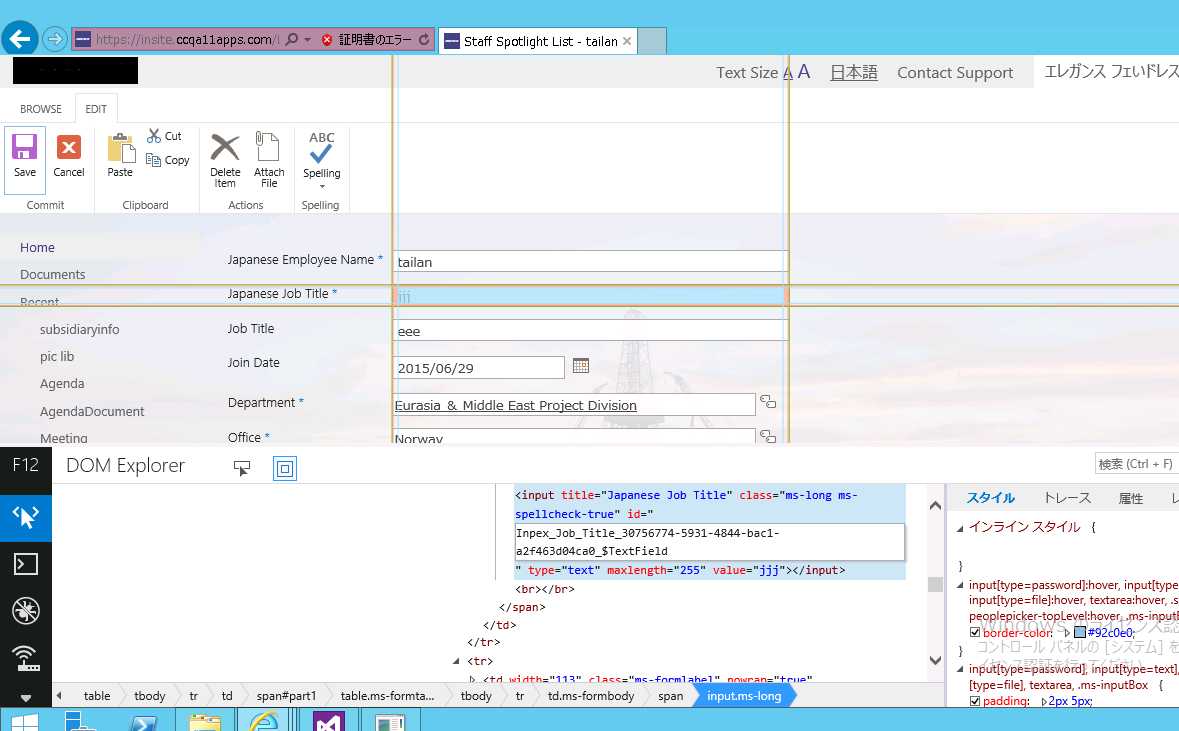Open the Debugger bug icon in F12 sidebar

(x=26, y=611)
